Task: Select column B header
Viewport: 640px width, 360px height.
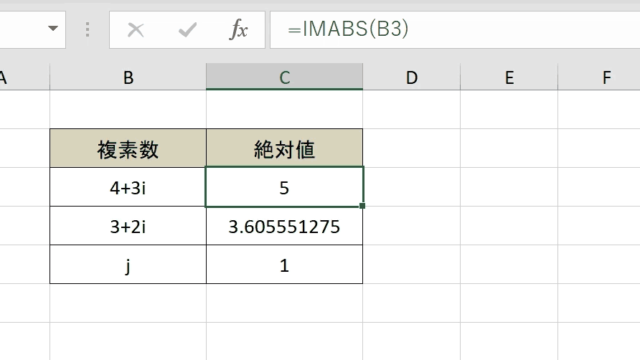Action: click(128, 77)
